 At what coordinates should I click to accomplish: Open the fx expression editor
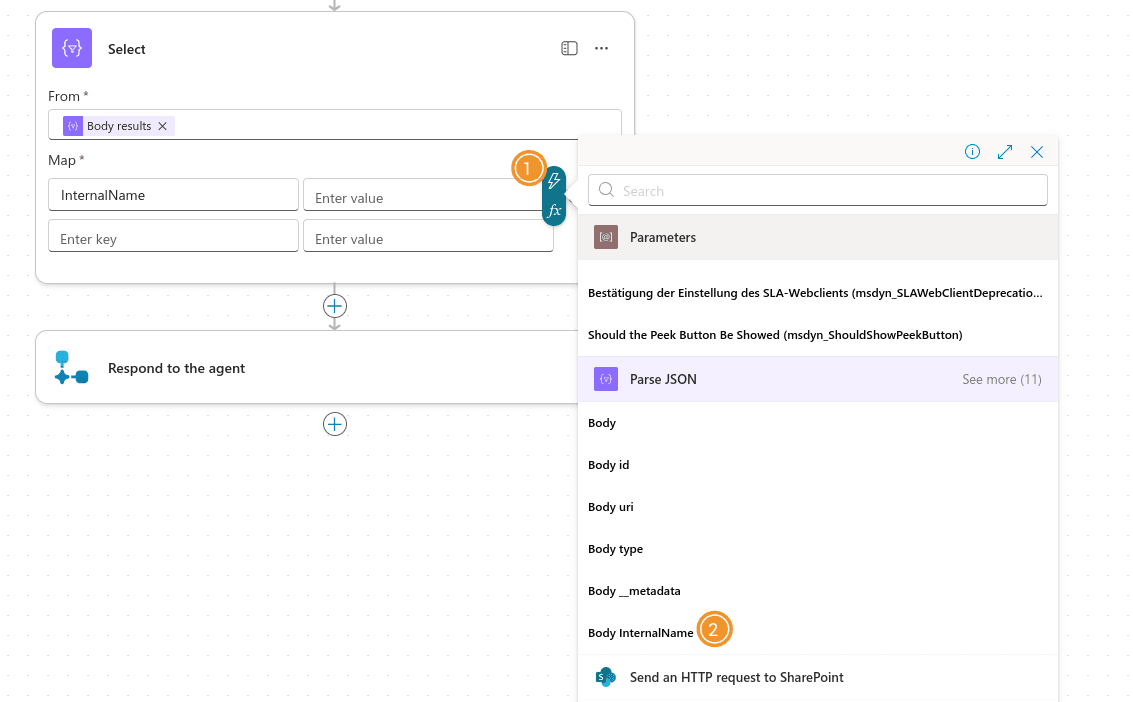(x=554, y=211)
